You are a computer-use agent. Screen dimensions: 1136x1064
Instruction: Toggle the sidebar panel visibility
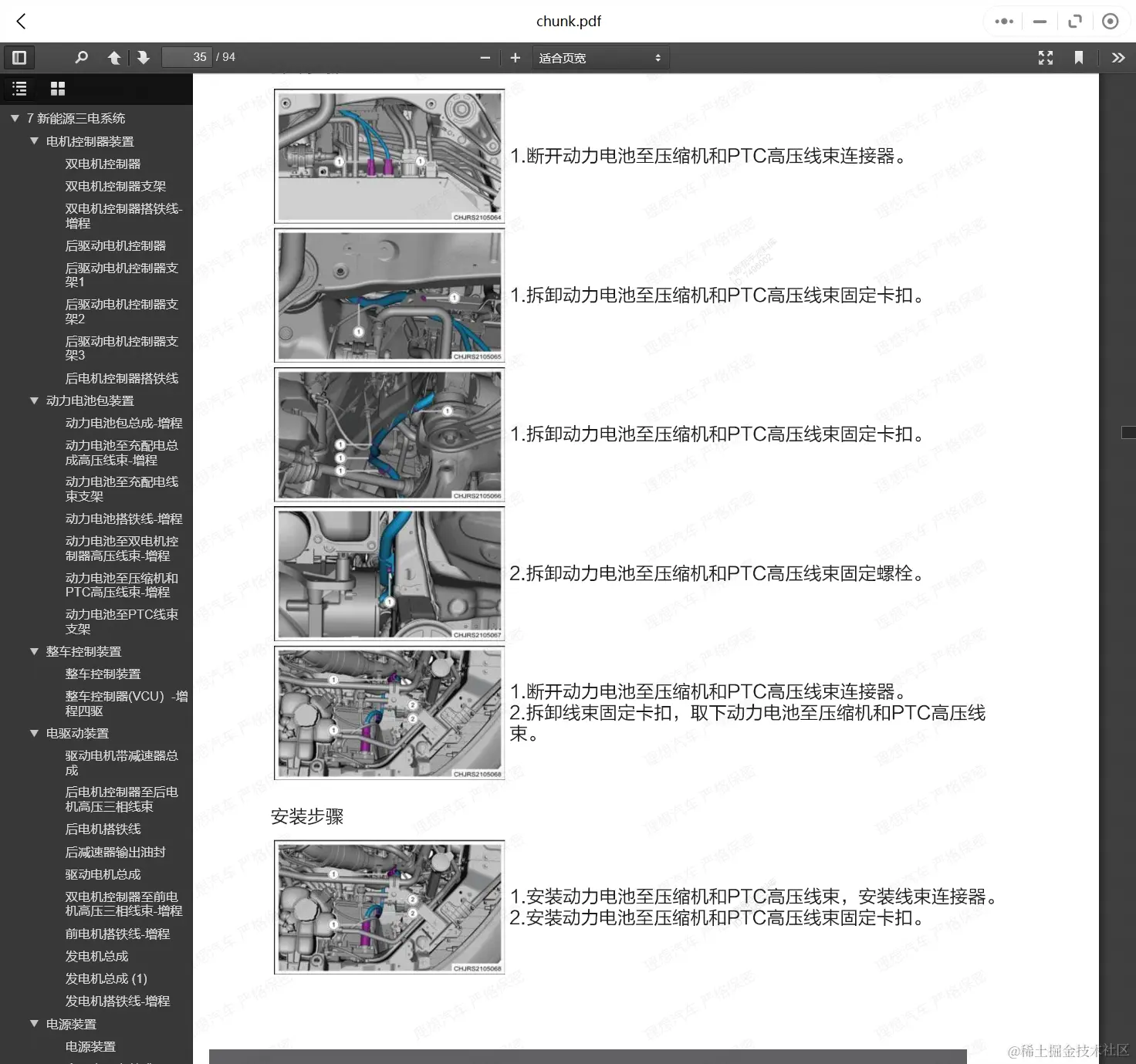click(19, 57)
